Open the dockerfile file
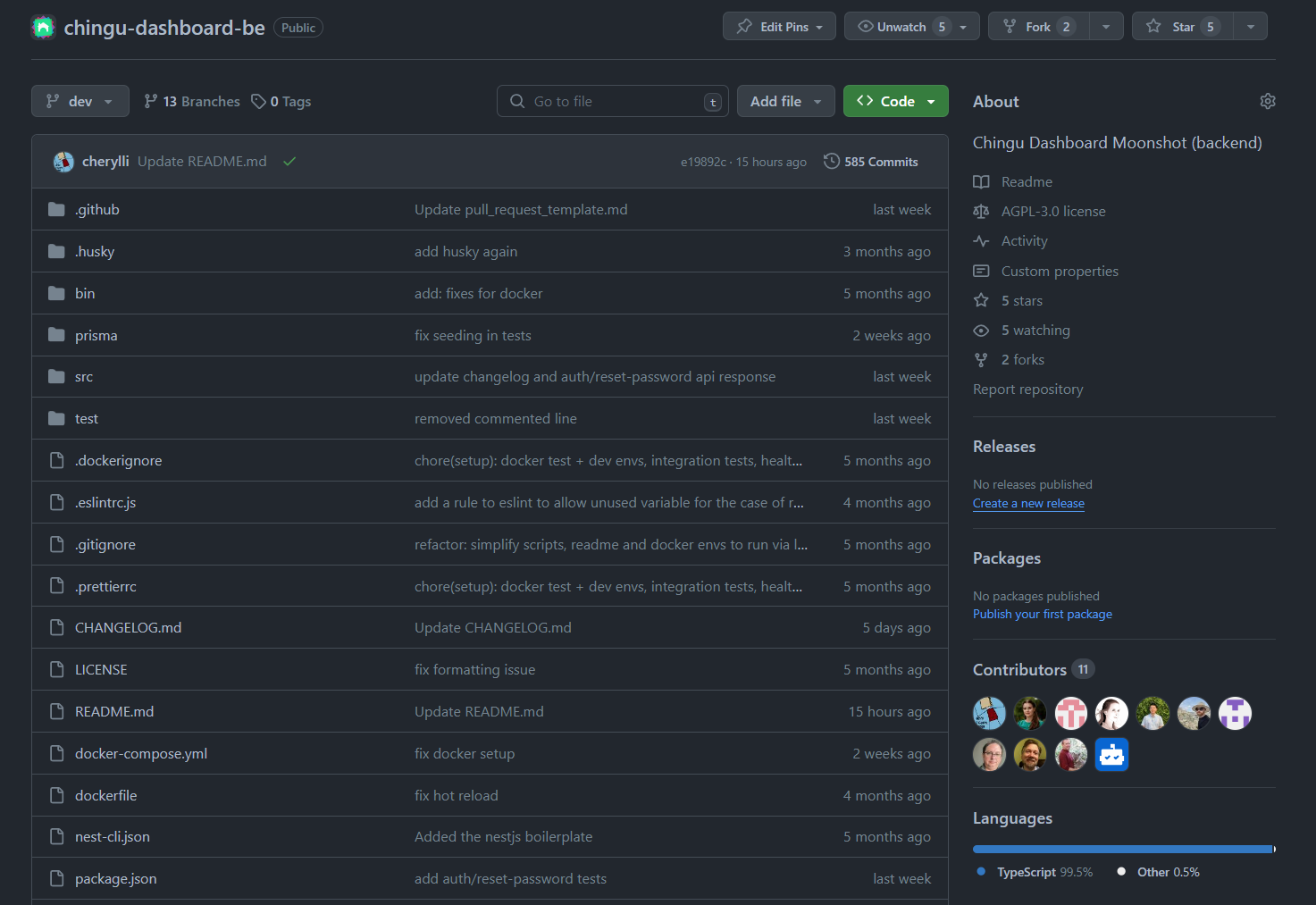Screen dimensions: 1316x905 [106, 795]
